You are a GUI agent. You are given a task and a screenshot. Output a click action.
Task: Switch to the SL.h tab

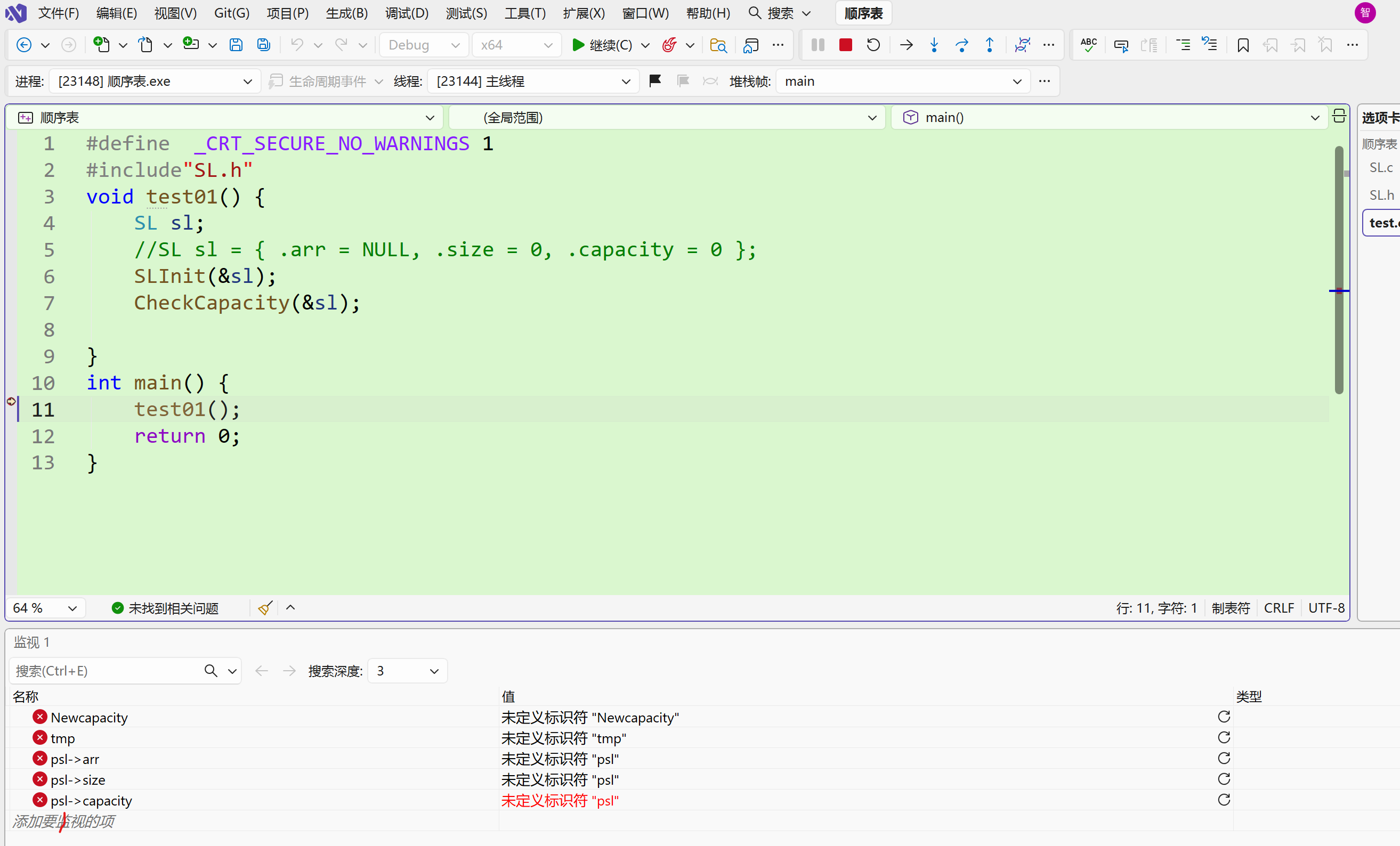click(x=1381, y=195)
